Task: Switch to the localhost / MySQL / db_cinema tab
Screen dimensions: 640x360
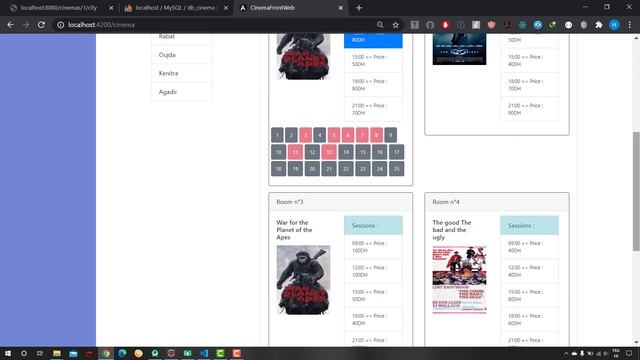Action: click(175, 8)
